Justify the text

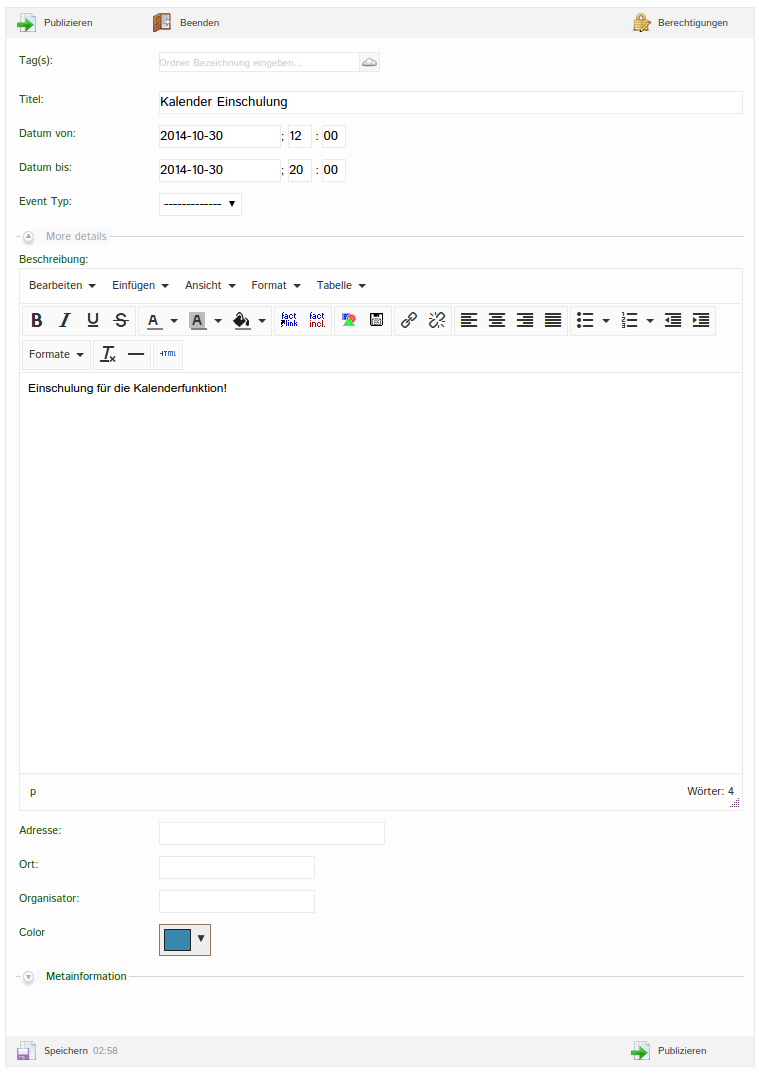(x=553, y=320)
